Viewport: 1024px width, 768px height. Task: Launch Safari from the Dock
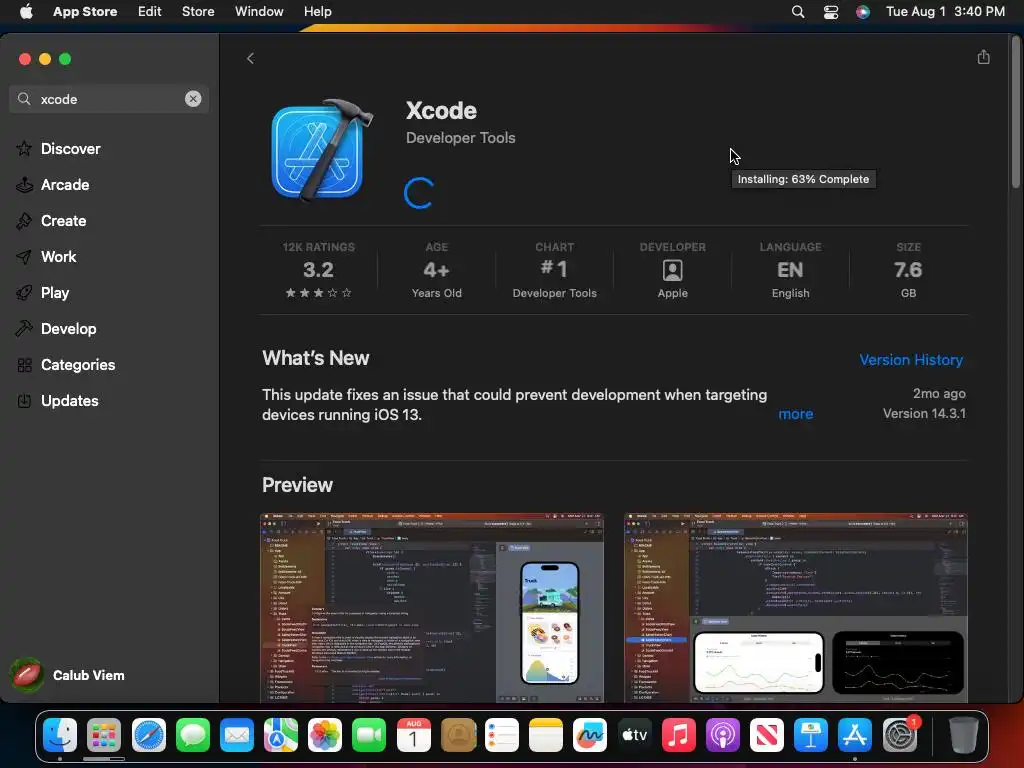(148, 735)
